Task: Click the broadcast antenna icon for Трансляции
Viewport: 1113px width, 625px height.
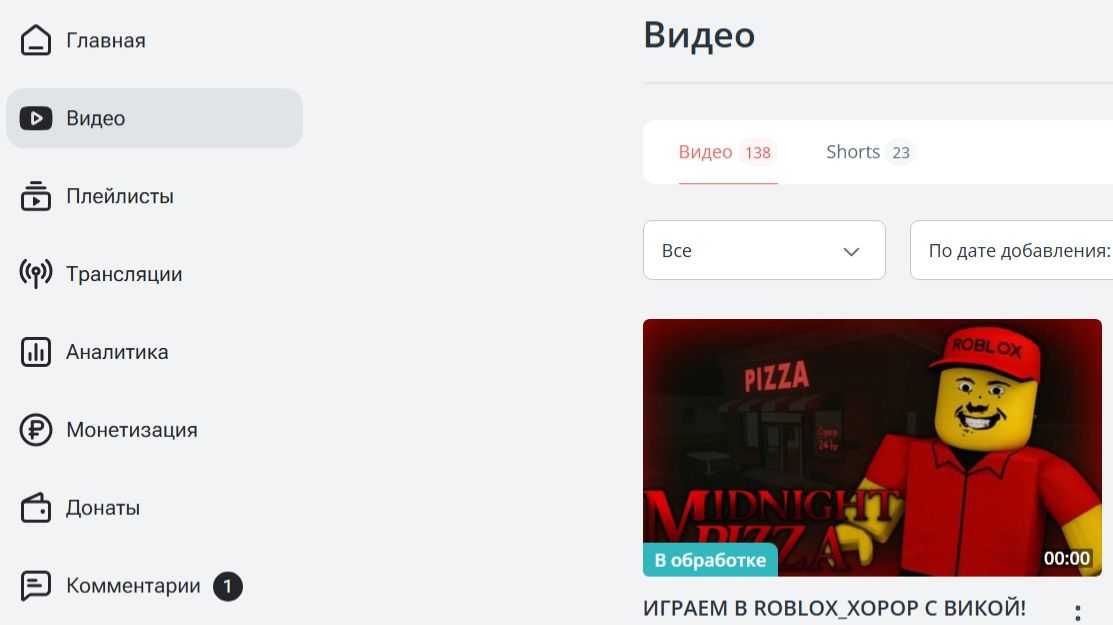Action: 35,274
